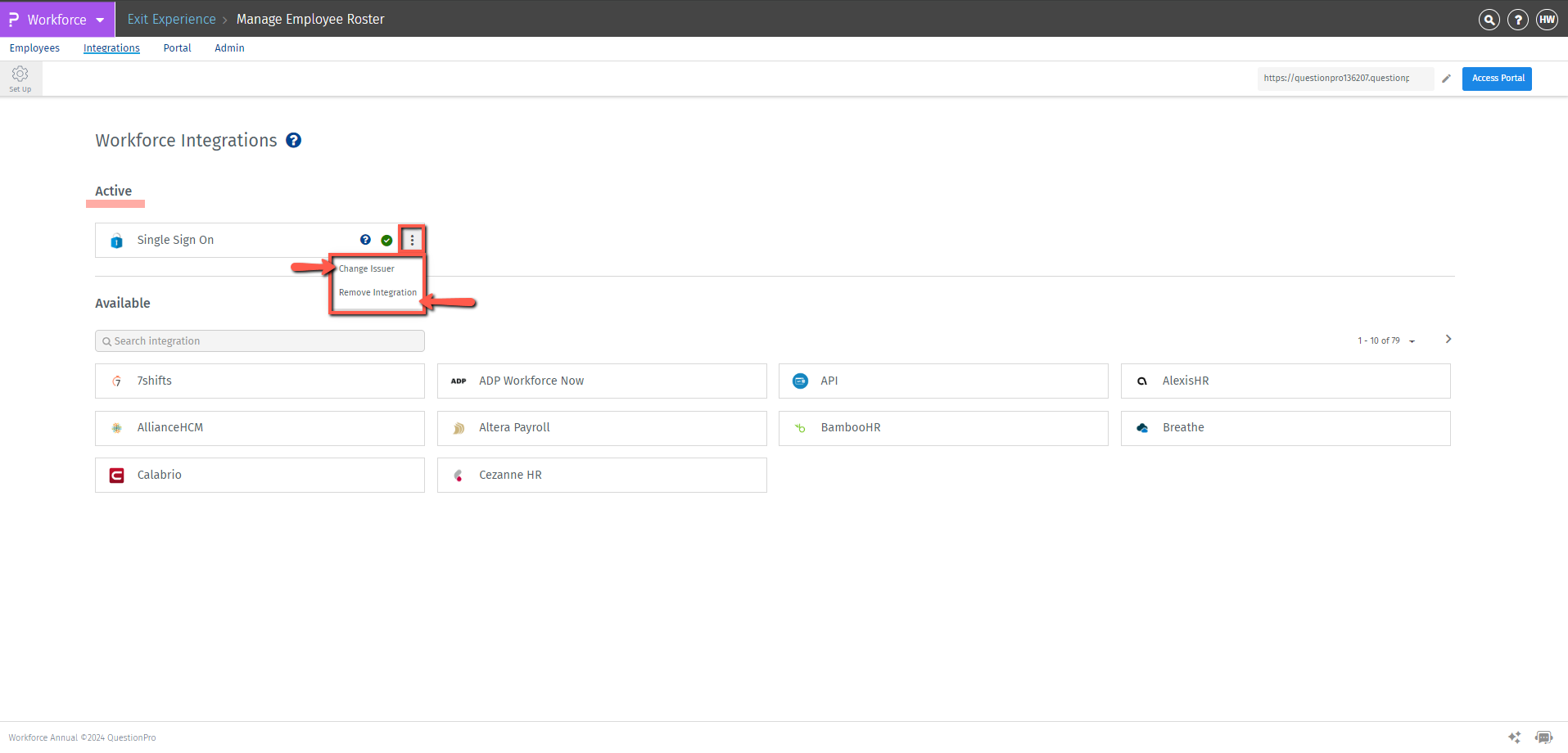Select the Cezanne HR integration card
Image resolution: width=1568 pixels, height=753 pixels.
tap(602, 475)
